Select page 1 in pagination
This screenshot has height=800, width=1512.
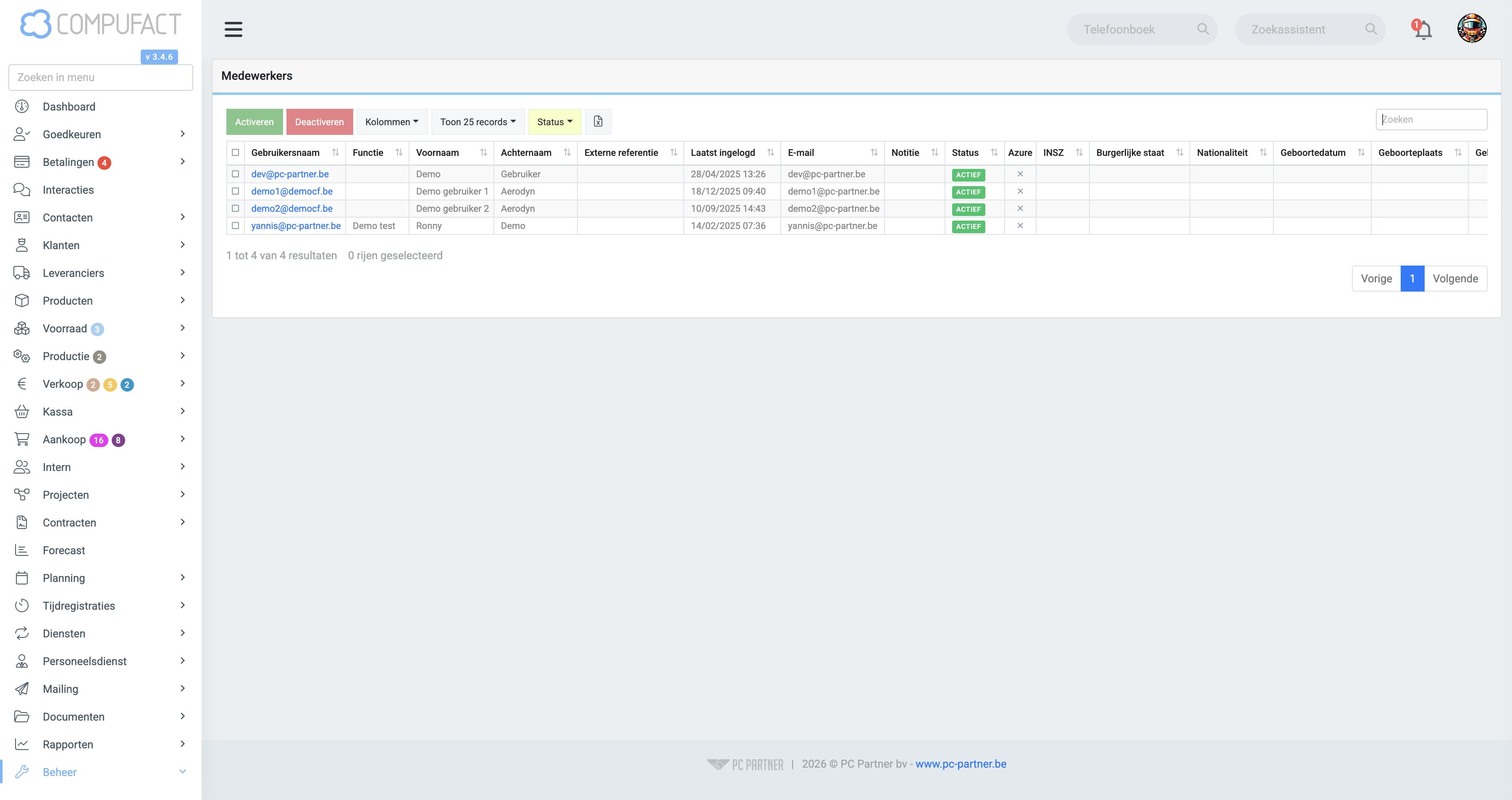pyautogui.click(x=1412, y=279)
